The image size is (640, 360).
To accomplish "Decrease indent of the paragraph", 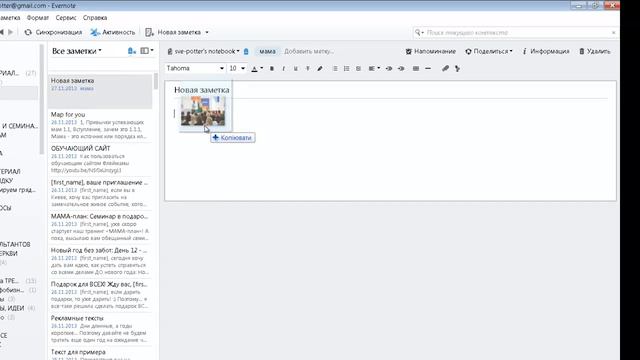I will (x=389, y=69).
